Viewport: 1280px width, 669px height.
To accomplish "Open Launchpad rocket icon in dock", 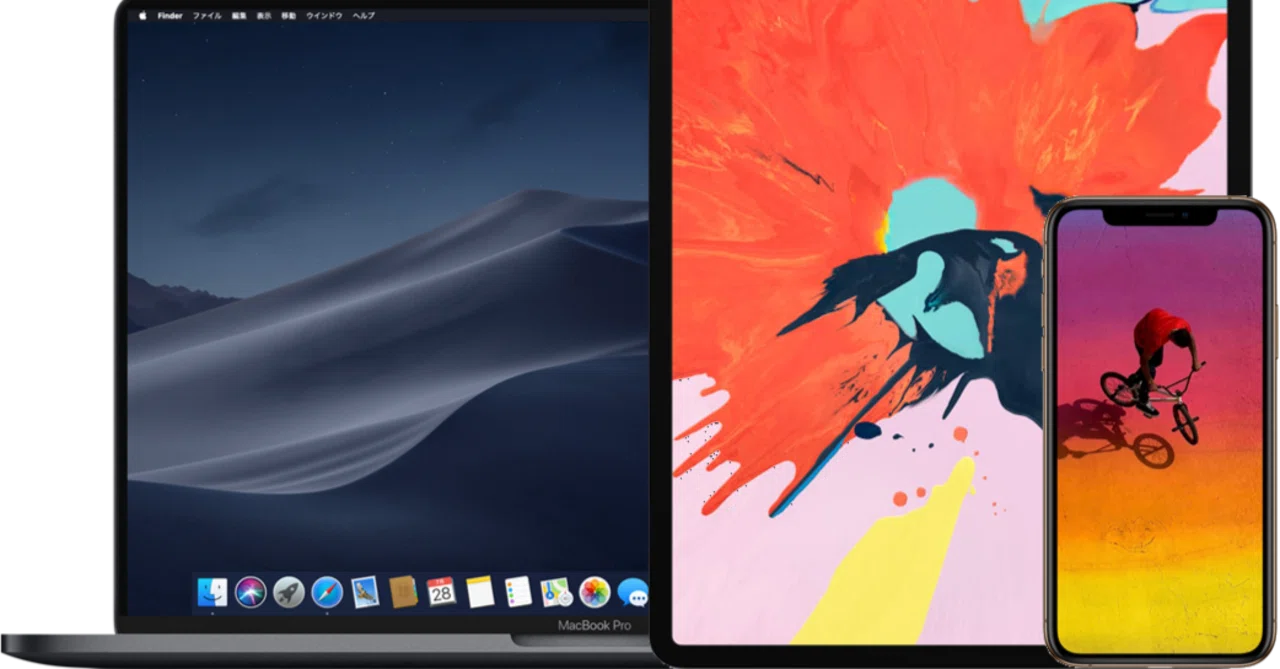I will 289,592.
